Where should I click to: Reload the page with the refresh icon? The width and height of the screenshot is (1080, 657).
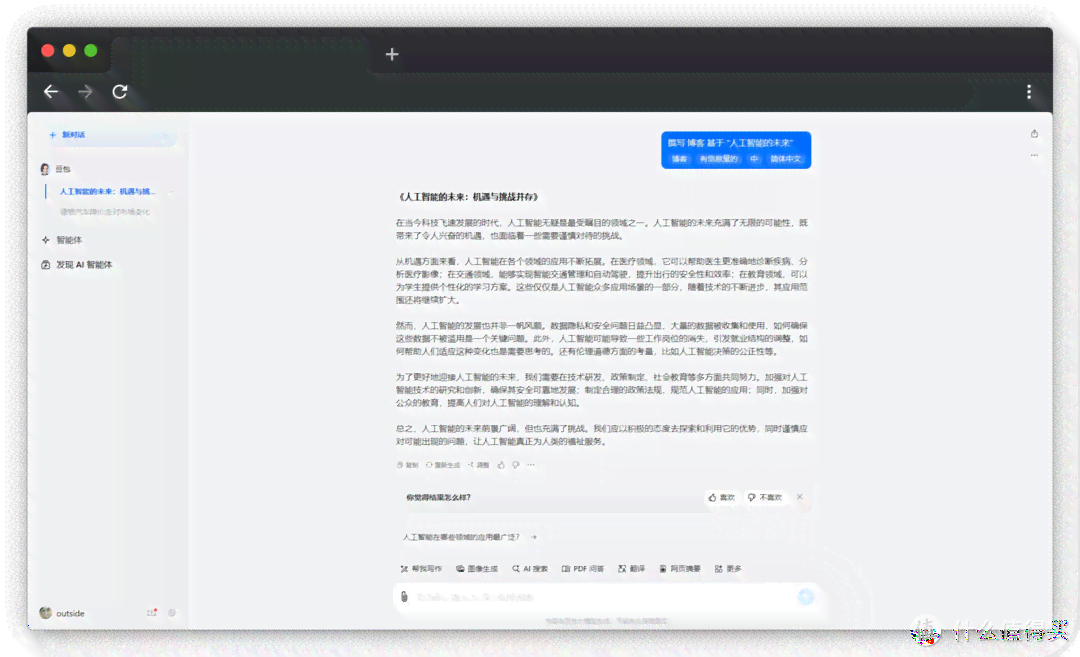[120, 92]
